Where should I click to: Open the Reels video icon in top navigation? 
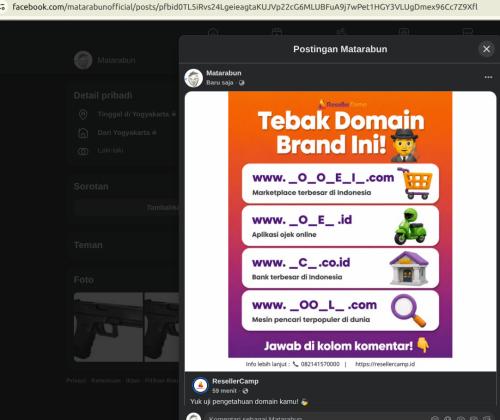coord(277,32)
